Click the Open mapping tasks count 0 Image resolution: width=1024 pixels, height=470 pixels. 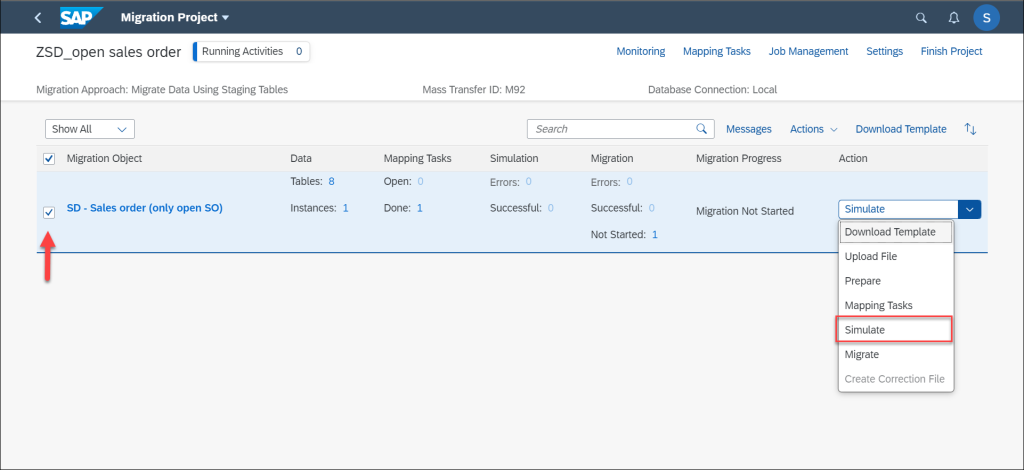(421, 181)
